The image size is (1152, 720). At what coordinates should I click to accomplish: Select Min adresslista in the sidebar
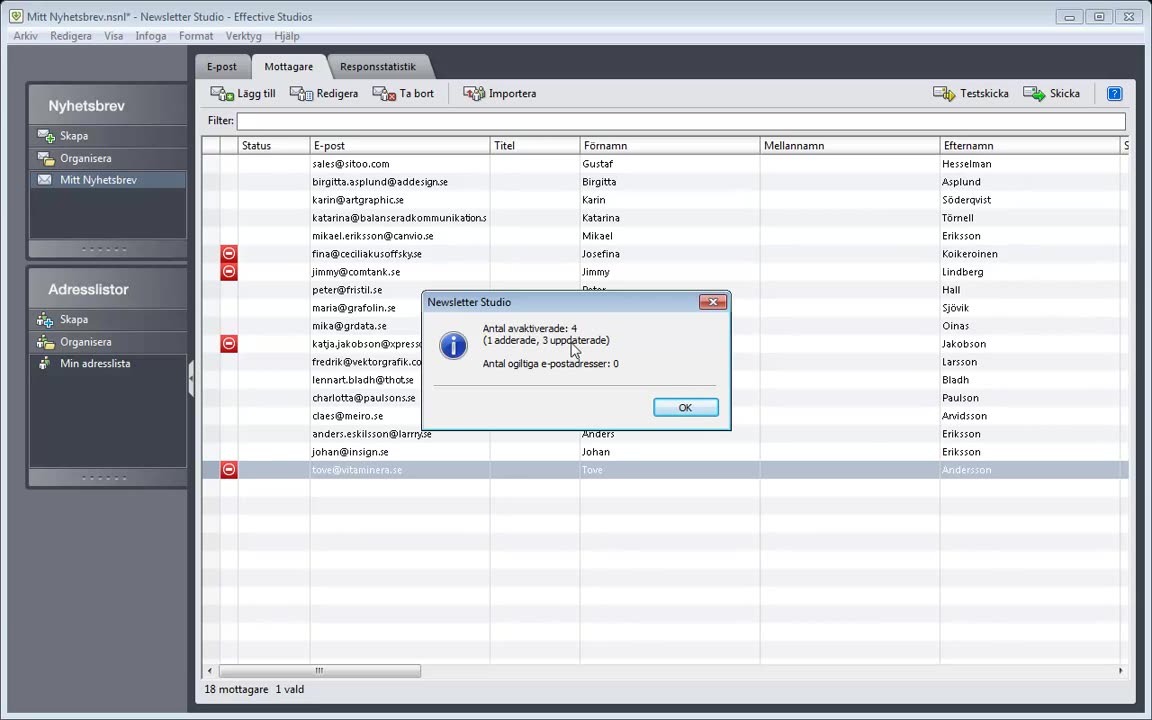click(x=107, y=363)
